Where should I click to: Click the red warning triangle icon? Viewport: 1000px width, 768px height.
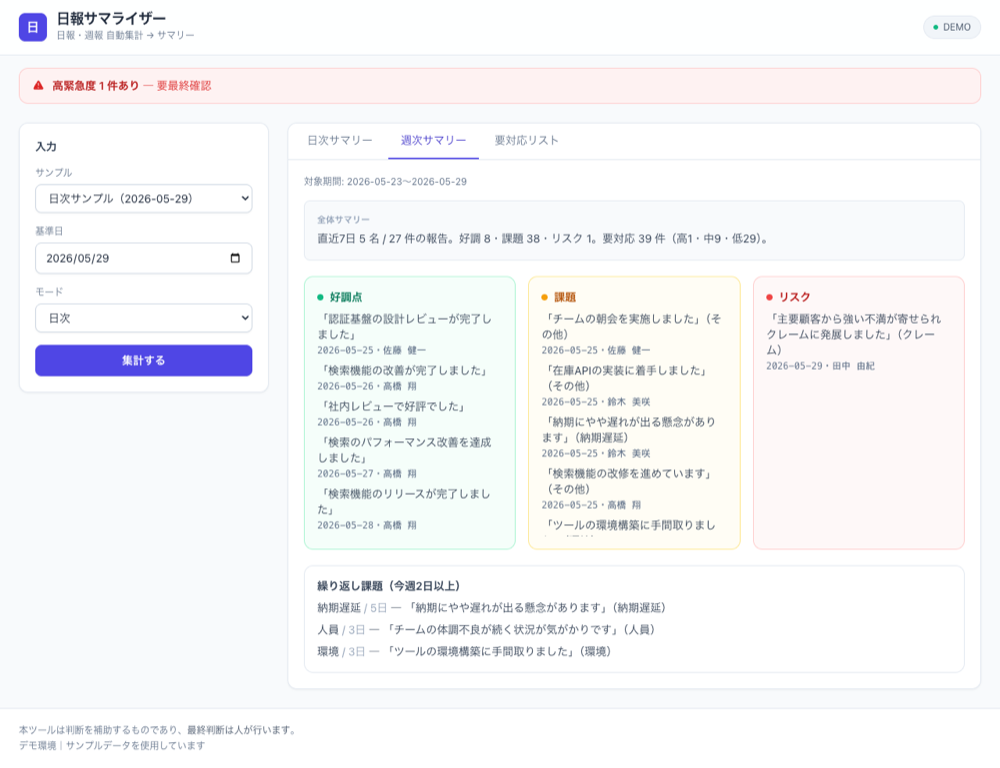point(38,85)
